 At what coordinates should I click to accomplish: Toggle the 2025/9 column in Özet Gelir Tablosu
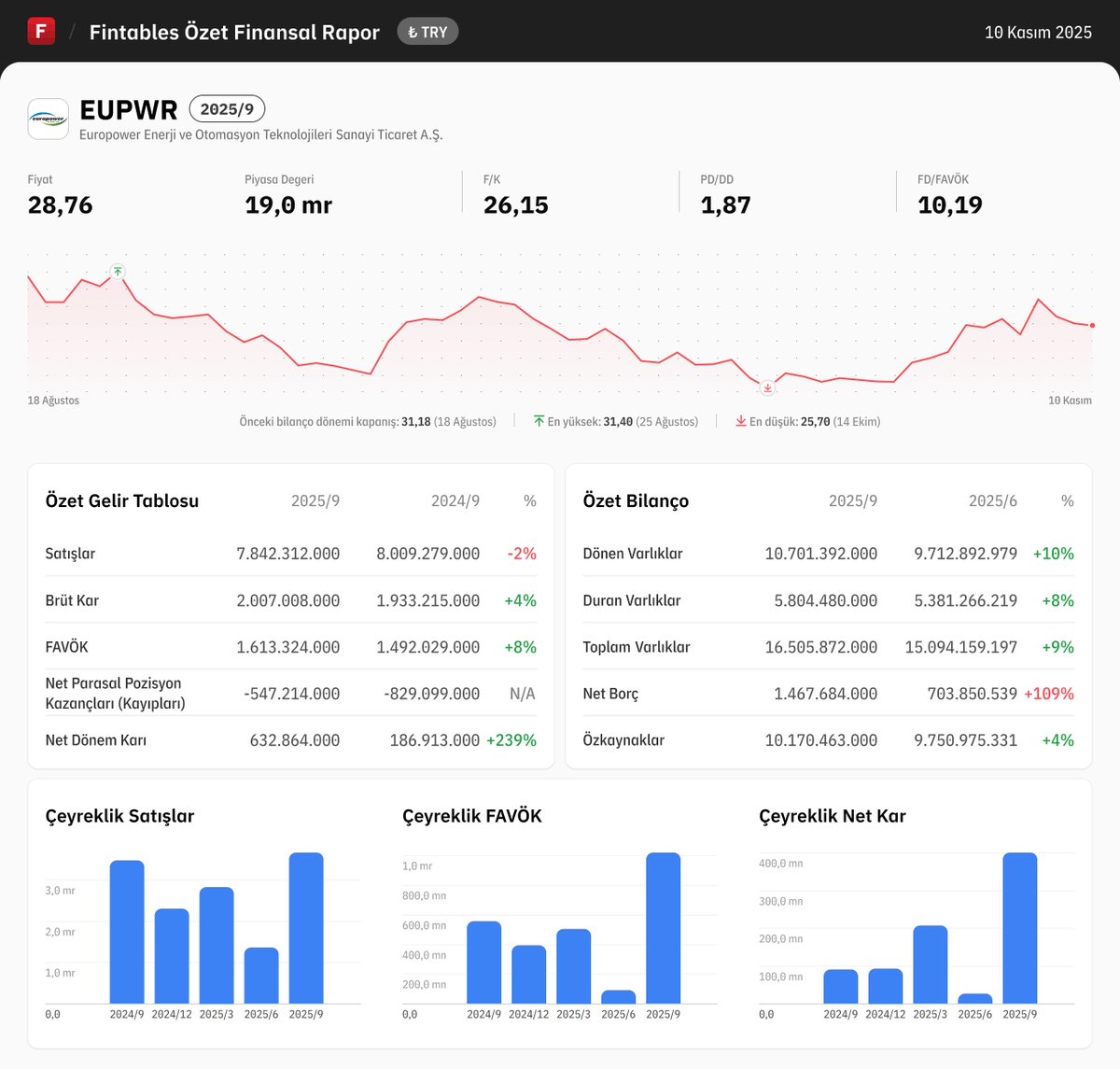315,500
